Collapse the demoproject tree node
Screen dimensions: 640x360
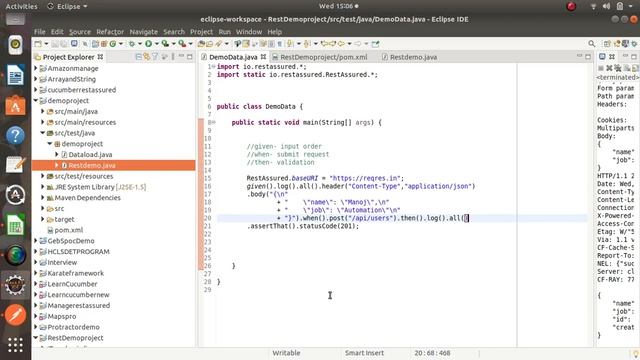(36, 100)
